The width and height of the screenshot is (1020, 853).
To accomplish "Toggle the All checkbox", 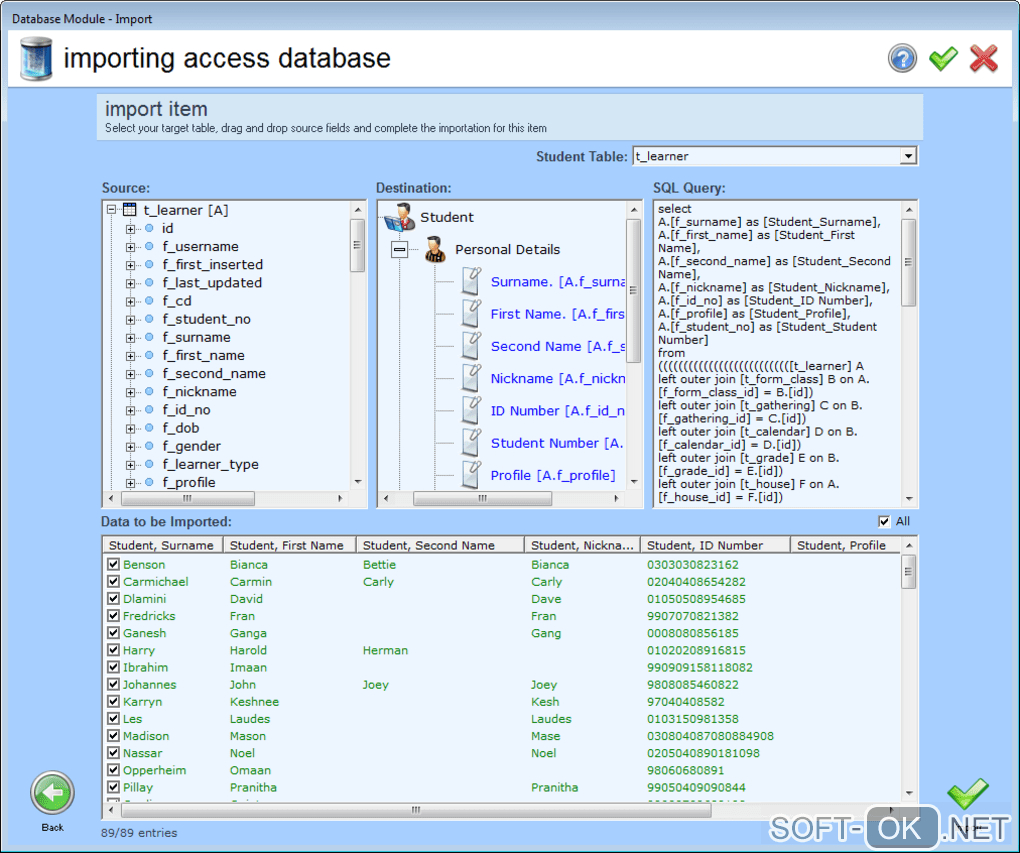I will point(883,521).
